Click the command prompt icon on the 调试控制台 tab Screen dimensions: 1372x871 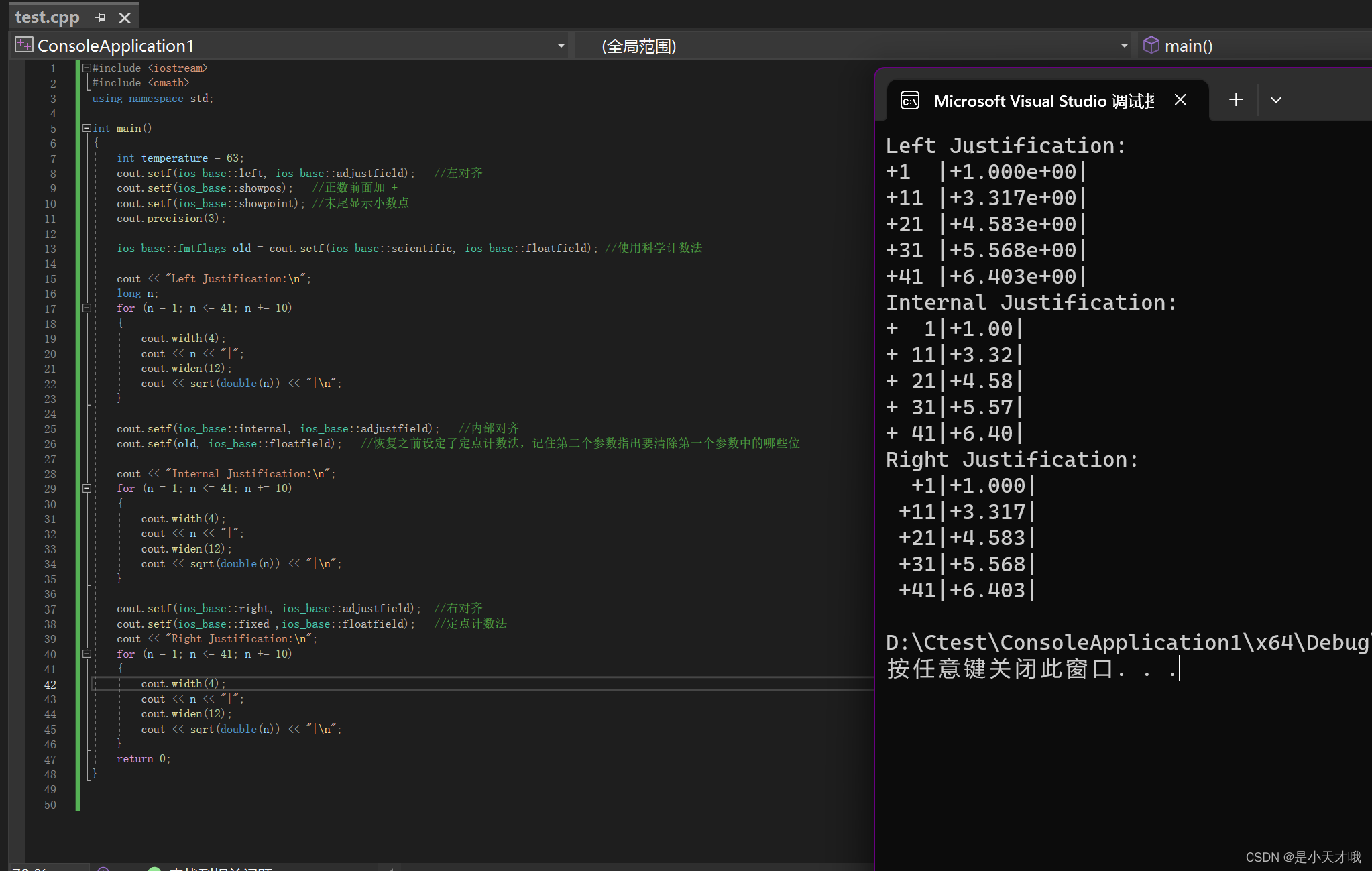coord(910,100)
